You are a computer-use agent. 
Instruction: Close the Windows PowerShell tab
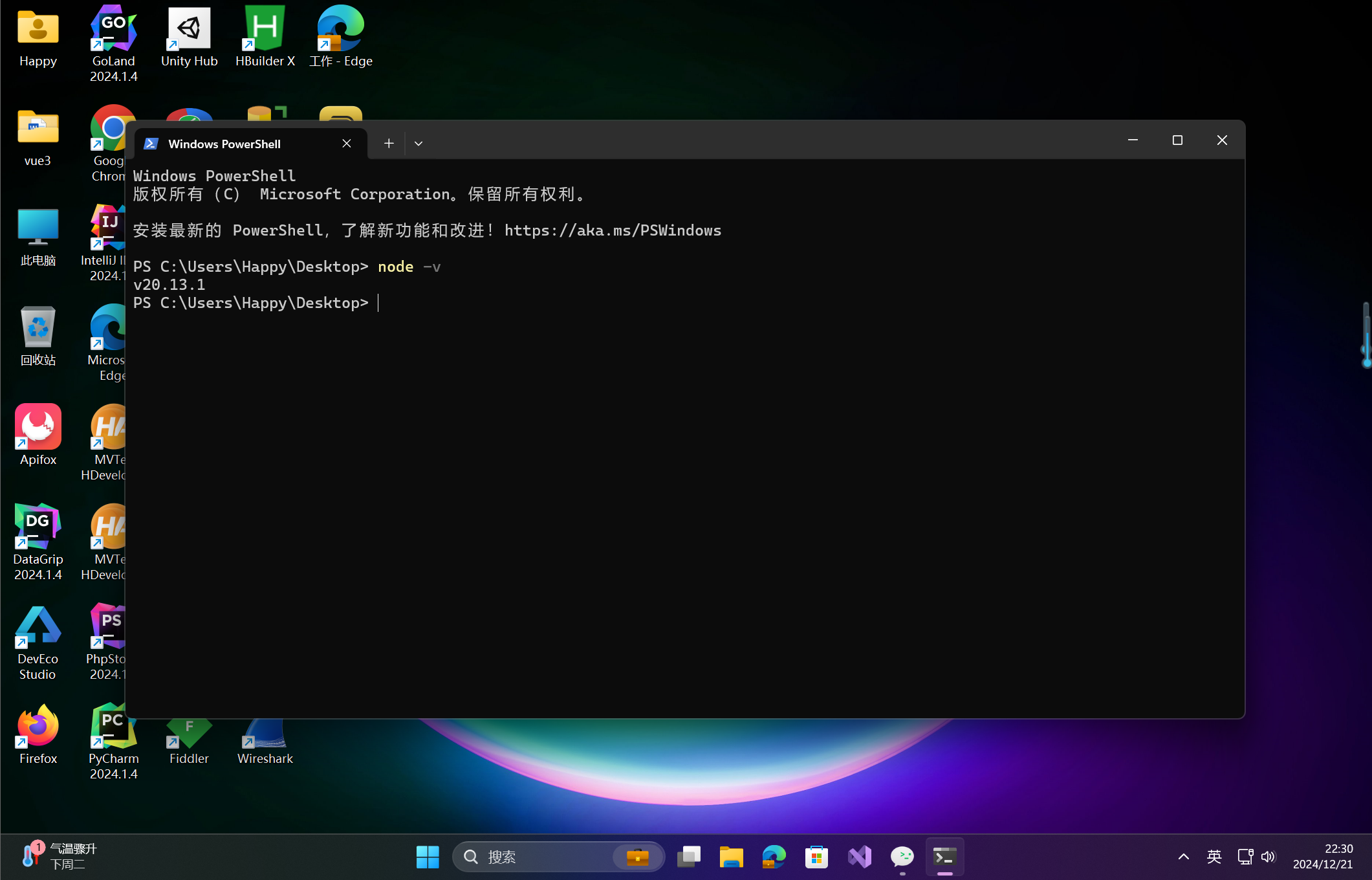pos(347,144)
